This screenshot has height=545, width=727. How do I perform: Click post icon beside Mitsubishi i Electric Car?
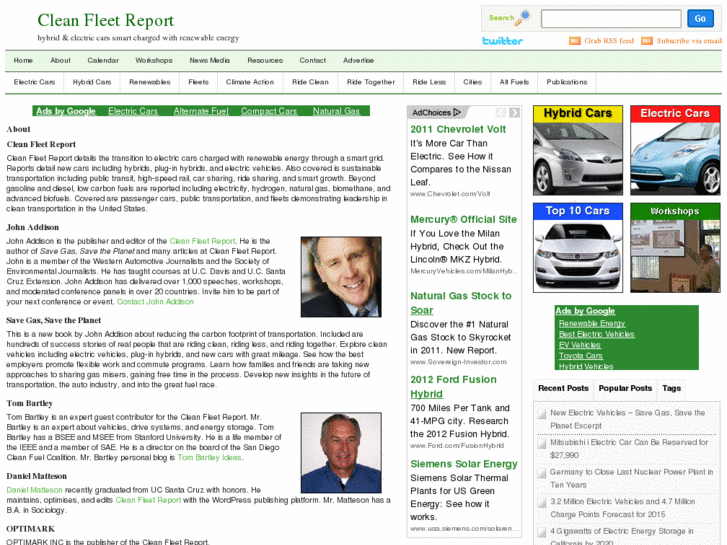point(542,443)
